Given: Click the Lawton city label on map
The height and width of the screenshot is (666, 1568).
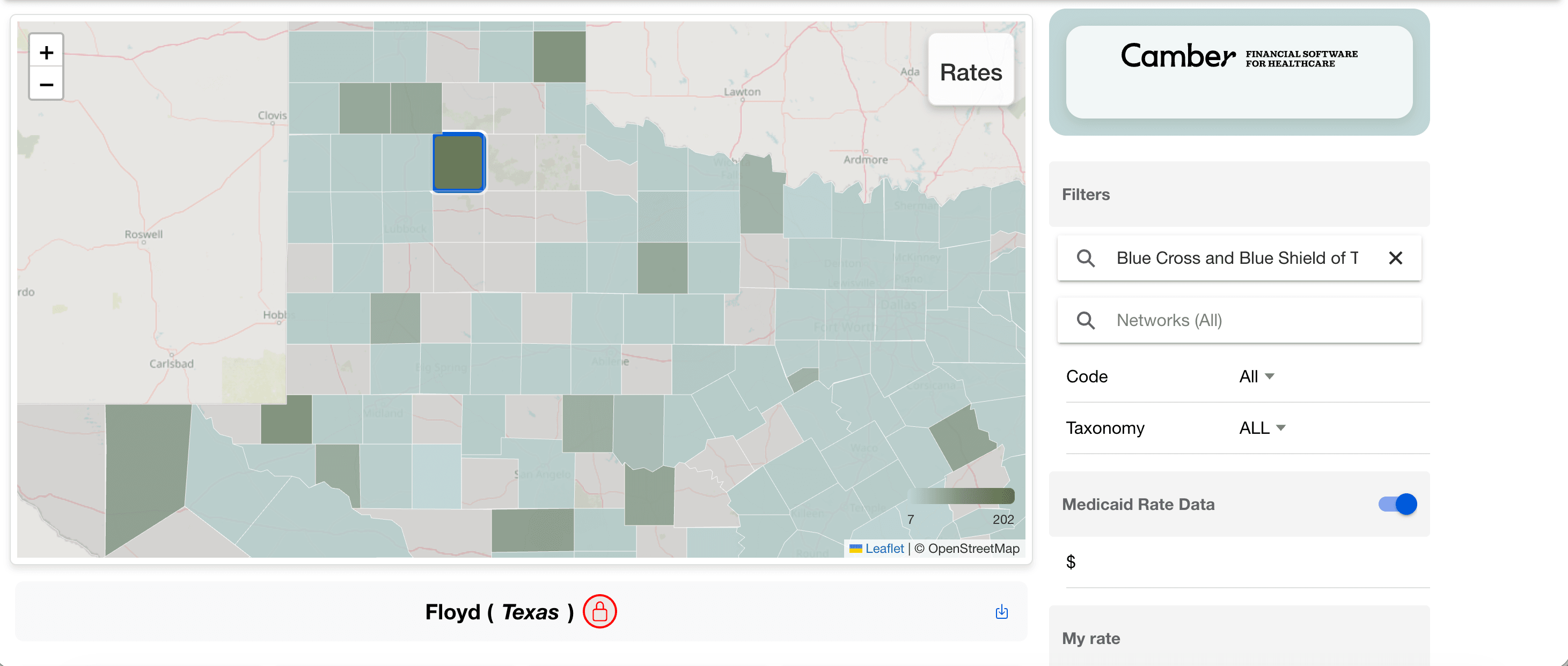Looking at the screenshot, I should [x=742, y=91].
